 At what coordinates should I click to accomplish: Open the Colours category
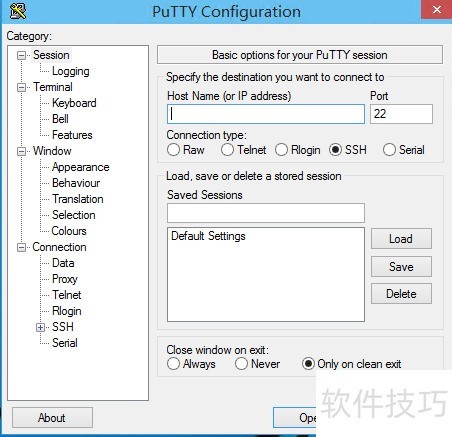pyautogui.click(x=69, y=231)
